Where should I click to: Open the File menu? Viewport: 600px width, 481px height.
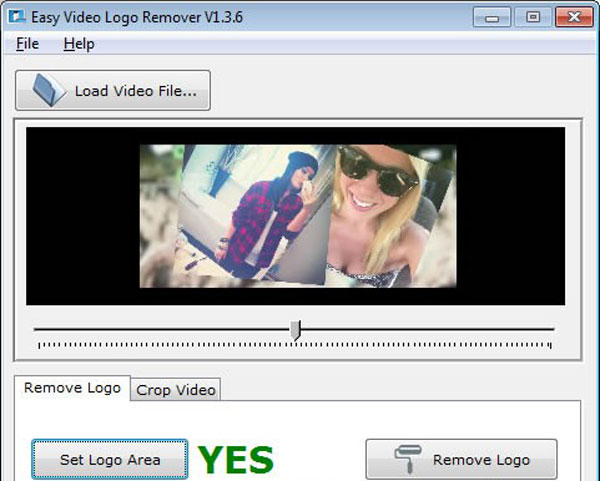(27, 44)
